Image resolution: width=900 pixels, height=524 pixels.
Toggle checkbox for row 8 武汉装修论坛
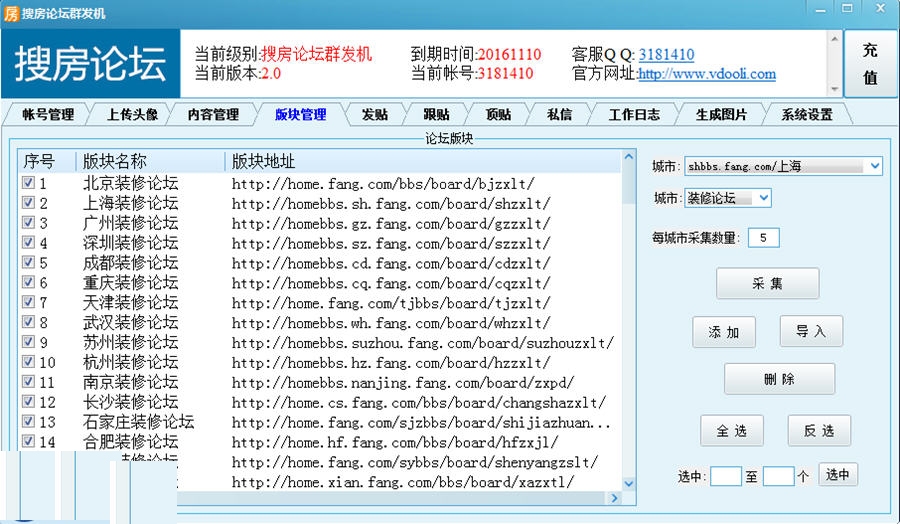click(x=28, y=321)
